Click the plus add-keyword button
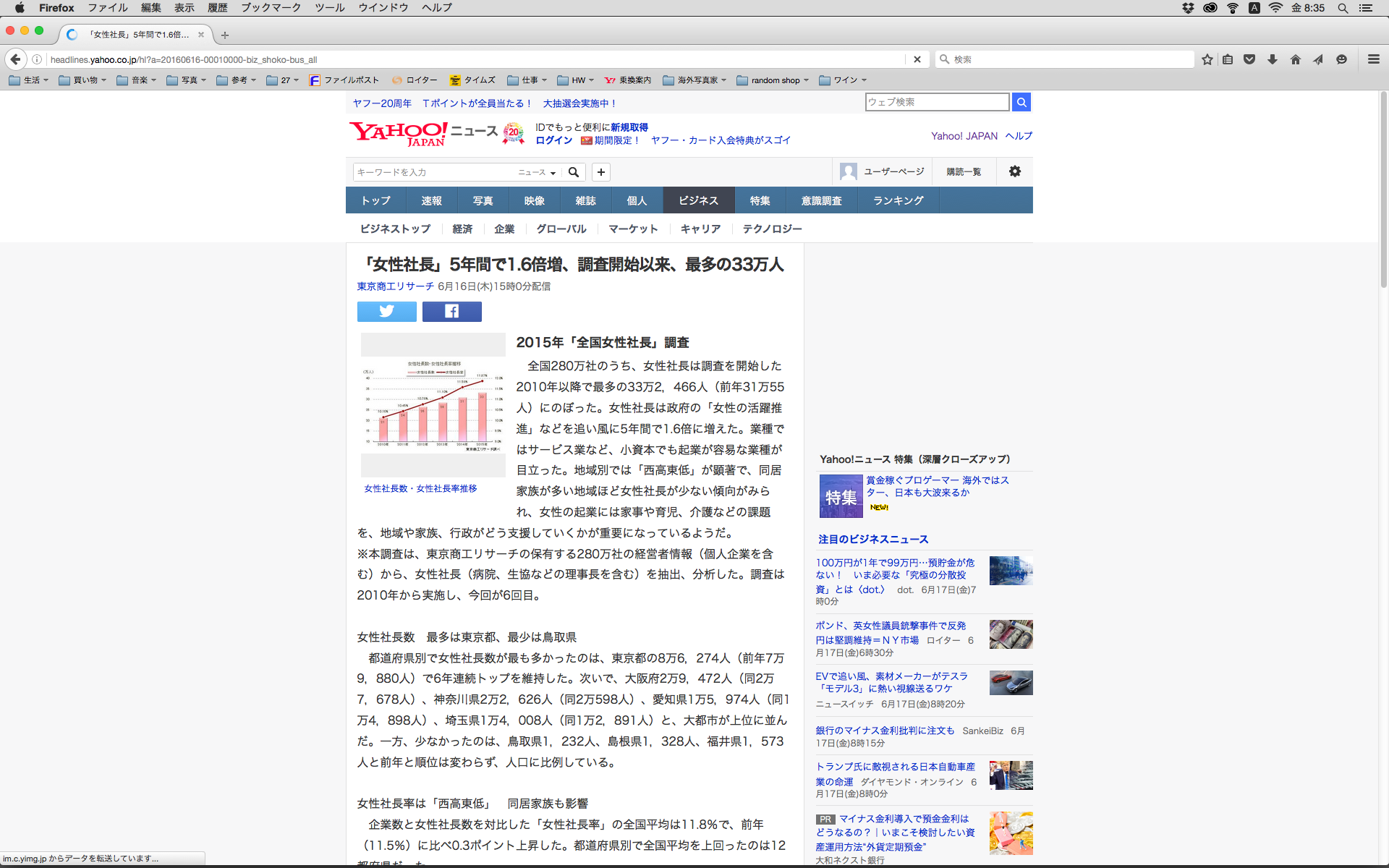1389x868 pixels. point(600,172)
